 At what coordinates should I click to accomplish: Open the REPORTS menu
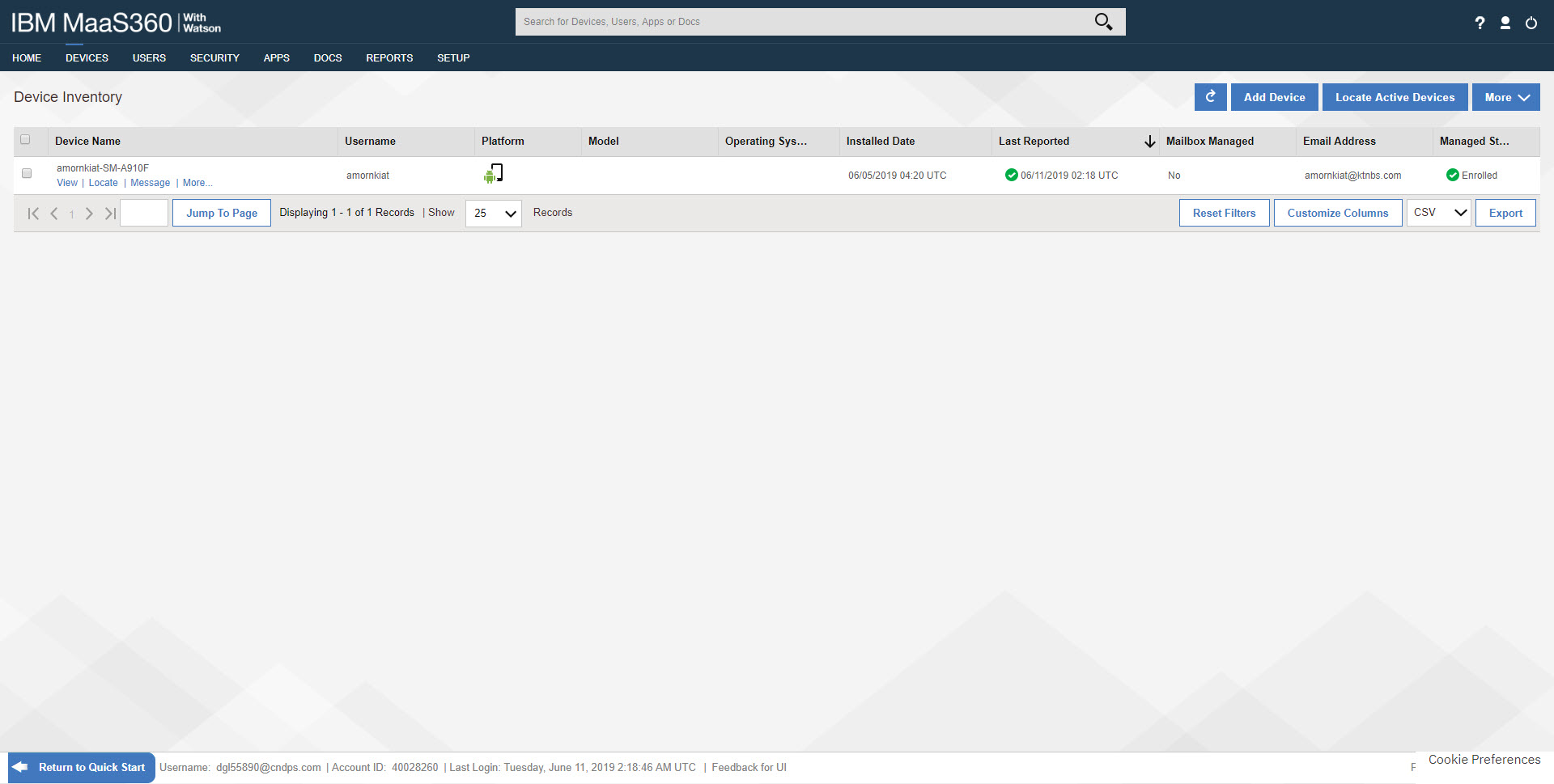coord(389,58)
